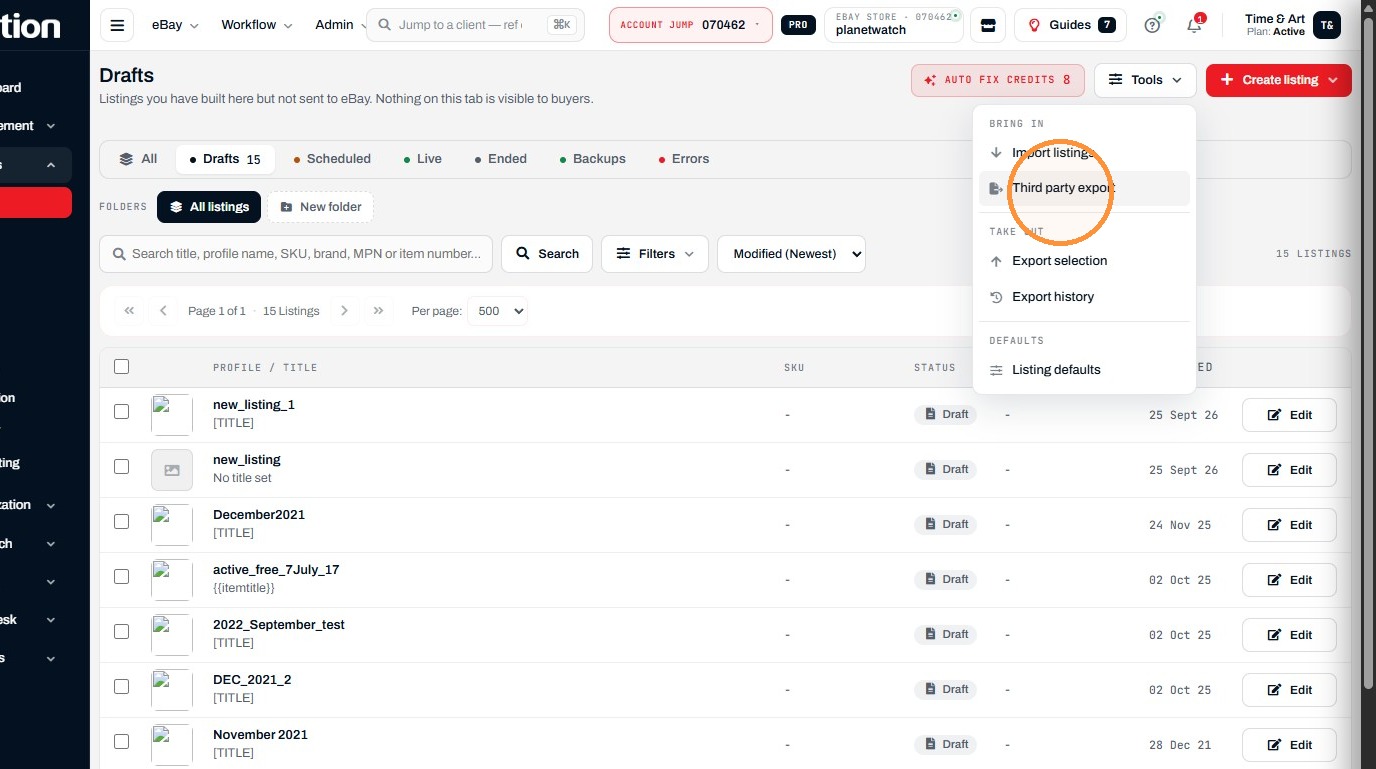Click the new_listing image placeholder thumbnail
This screenshot has height=769, width=1376.
(x=172, y=470)
